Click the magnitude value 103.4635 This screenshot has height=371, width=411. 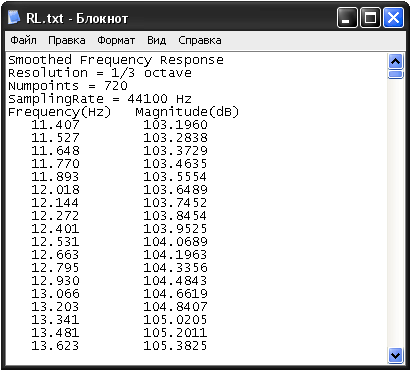point(175,164)
